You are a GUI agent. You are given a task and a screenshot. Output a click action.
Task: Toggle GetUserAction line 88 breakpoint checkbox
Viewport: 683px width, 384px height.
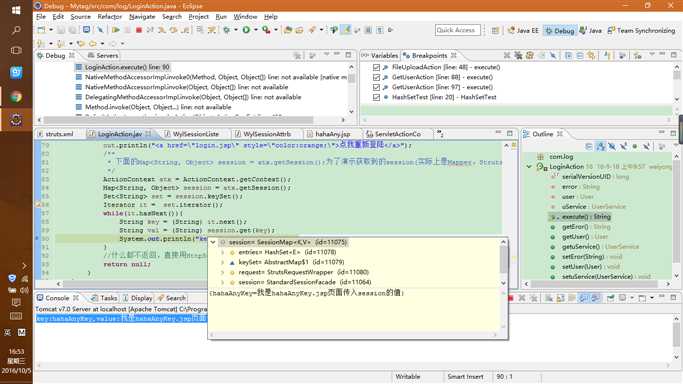pyautogui.click(x=376, y=77)
